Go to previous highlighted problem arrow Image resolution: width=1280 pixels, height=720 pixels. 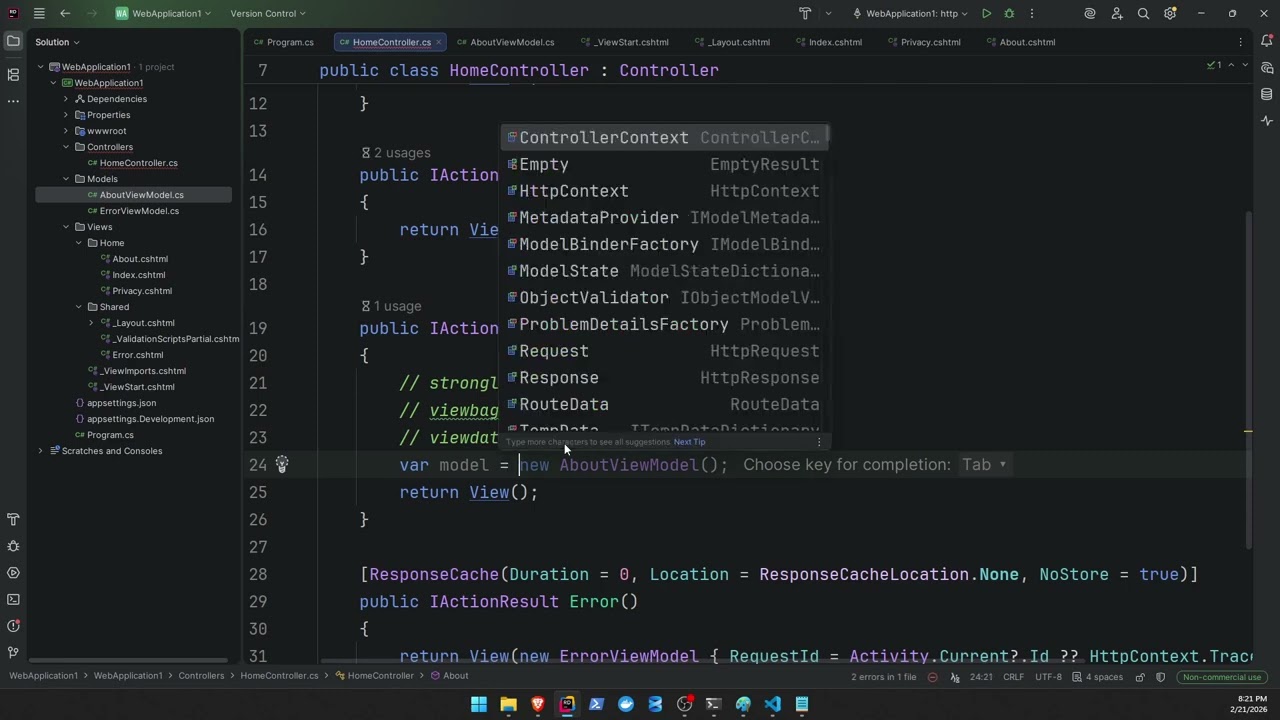[x=1232, y=65]
